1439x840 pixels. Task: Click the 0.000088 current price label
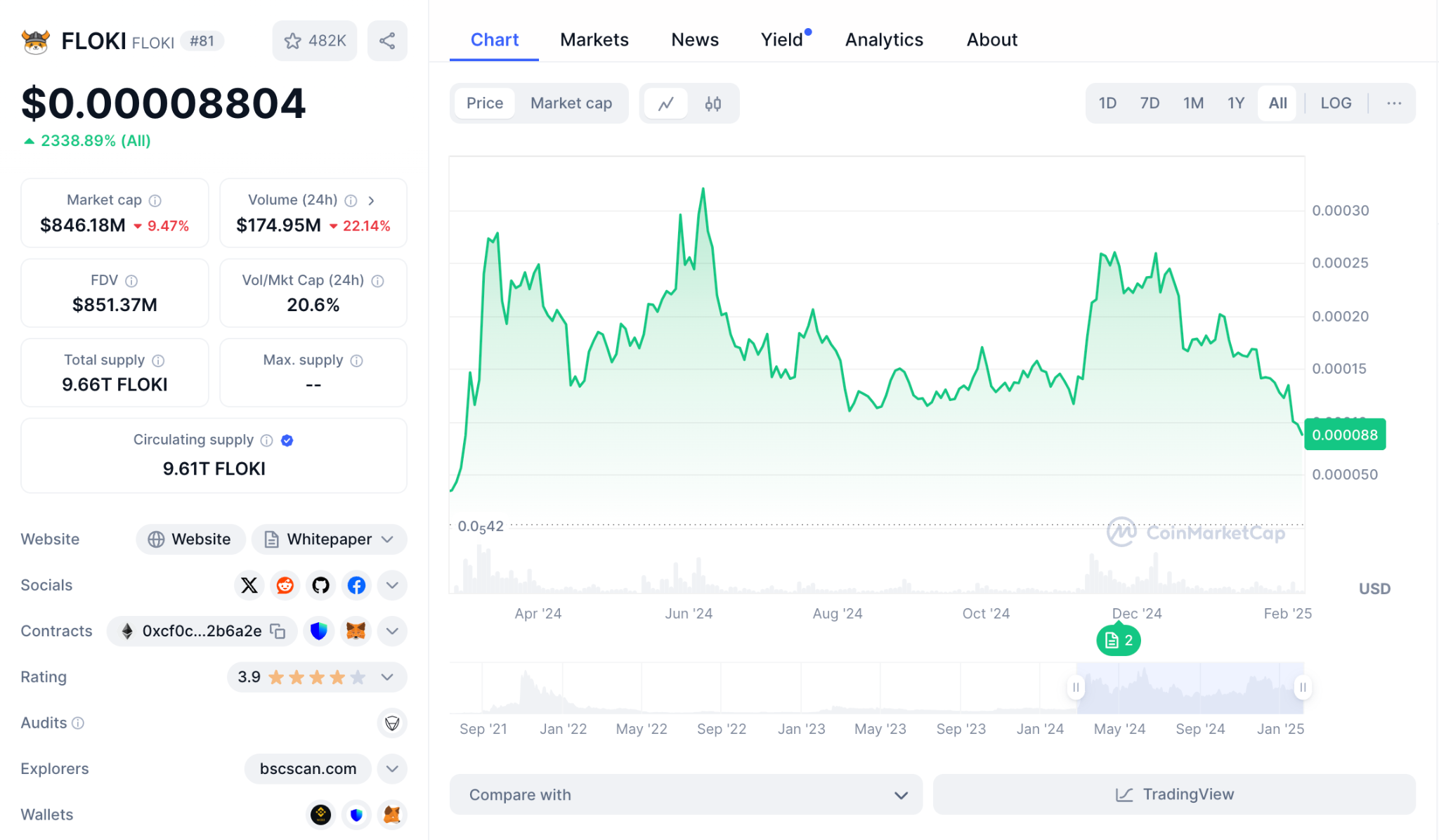point(1345,435)
